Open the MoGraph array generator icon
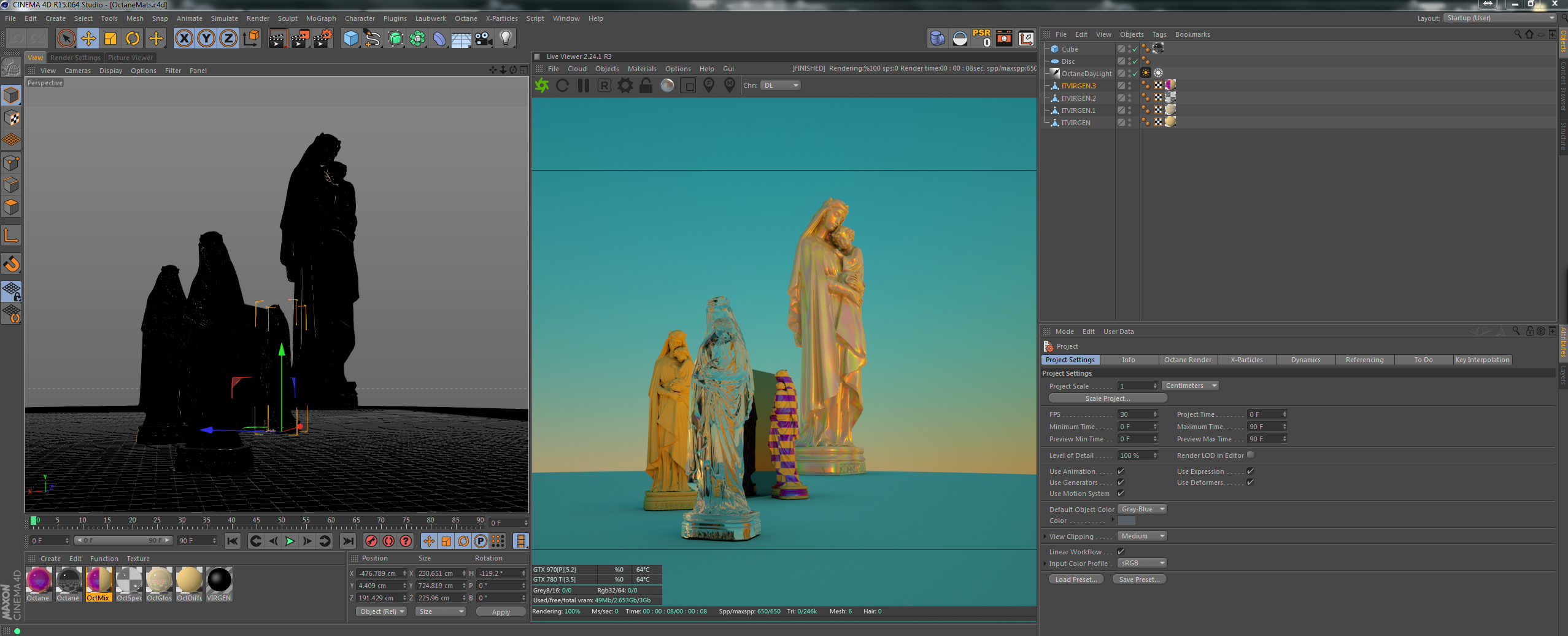The height and width of the screenshot is (636, 1568). coord(417,39)
